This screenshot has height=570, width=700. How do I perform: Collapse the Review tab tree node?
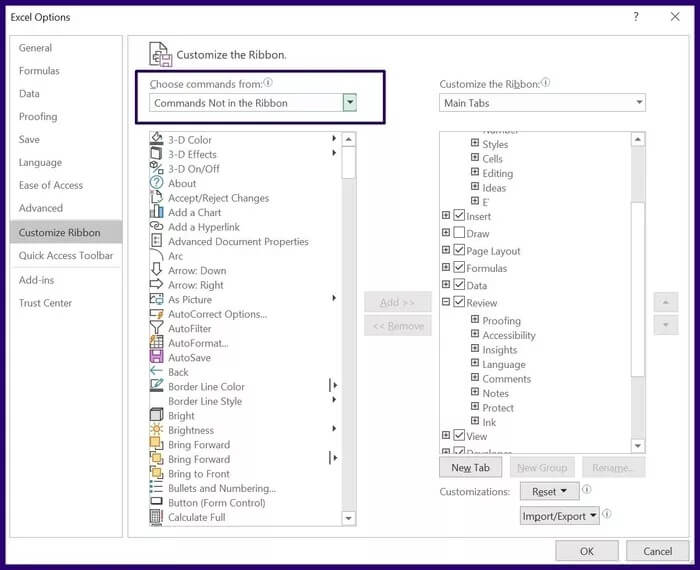[446, 302]
